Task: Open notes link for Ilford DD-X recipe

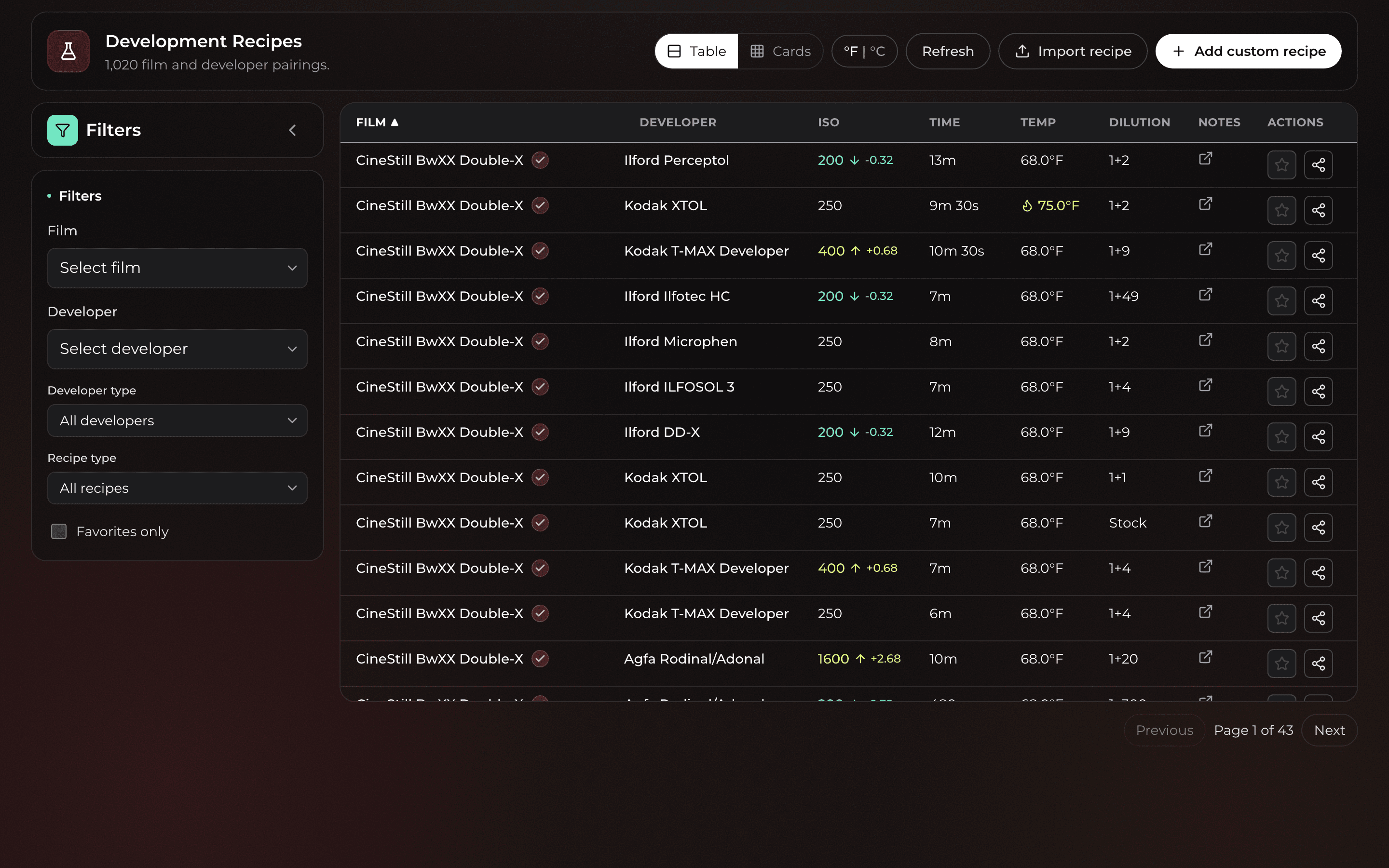Action: click(x=1205, y=431)
